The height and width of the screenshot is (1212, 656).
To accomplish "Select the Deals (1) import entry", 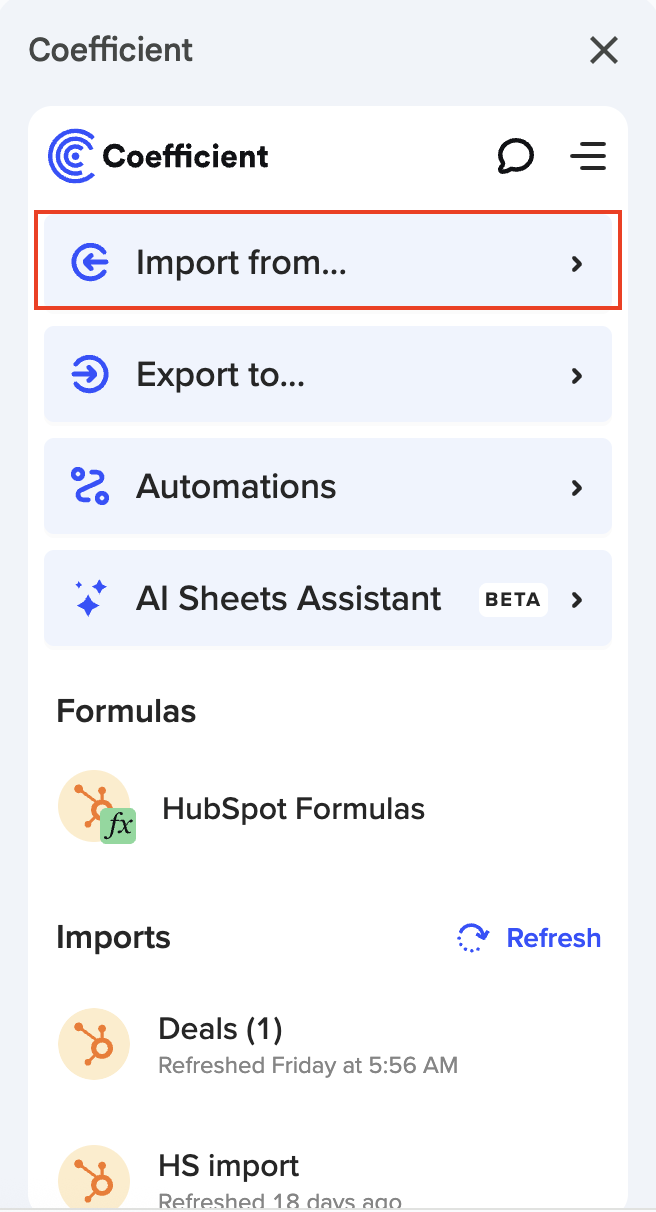I will click(x=220, y=1029).
